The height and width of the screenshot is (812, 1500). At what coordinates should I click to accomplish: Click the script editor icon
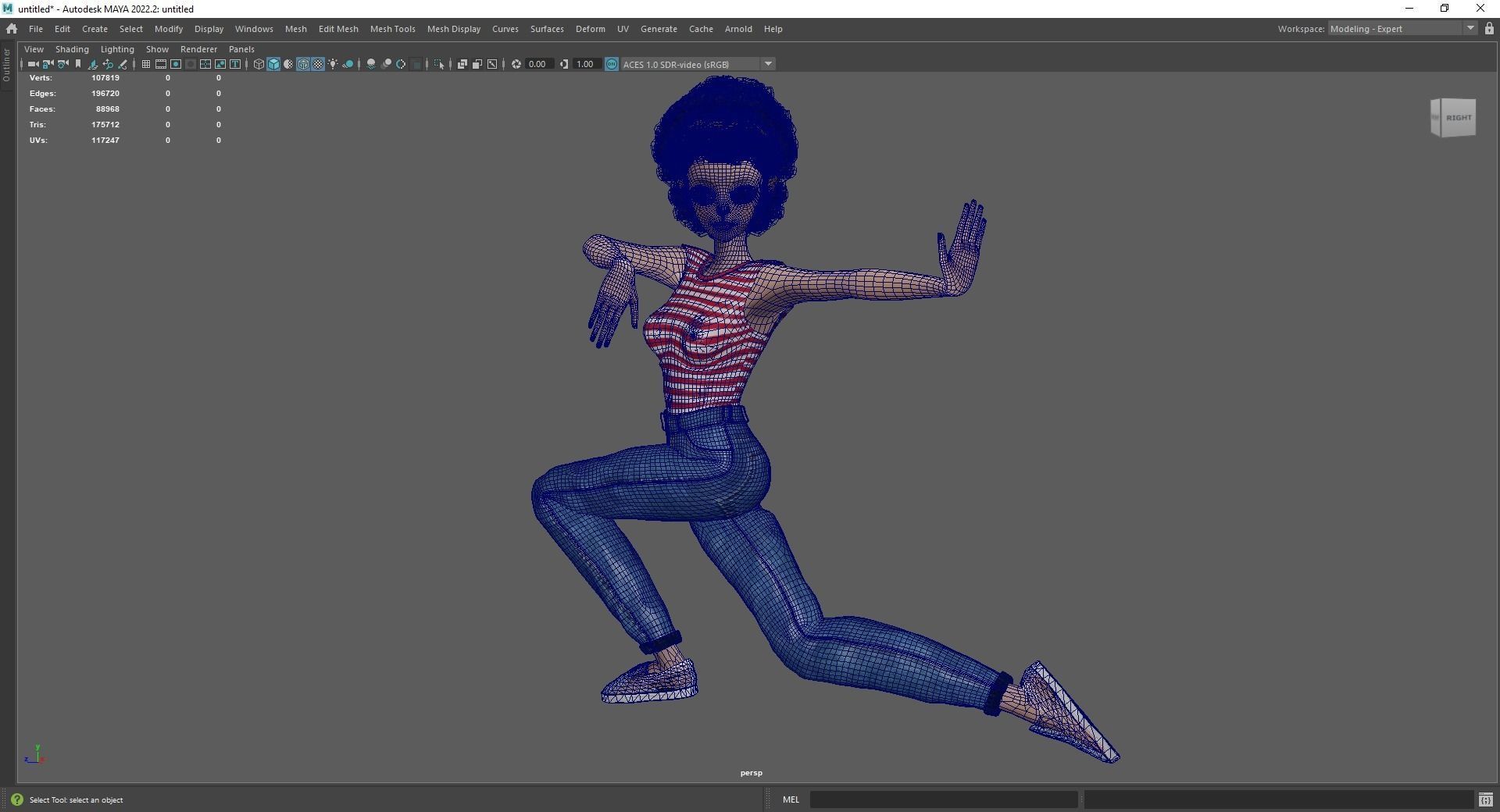[x=1485, y=800]
